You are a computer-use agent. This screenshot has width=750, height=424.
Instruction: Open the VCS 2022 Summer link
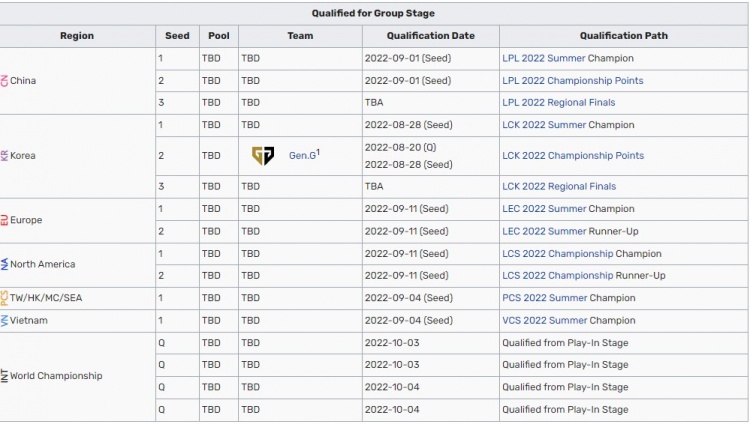click(x=544, y=321)
